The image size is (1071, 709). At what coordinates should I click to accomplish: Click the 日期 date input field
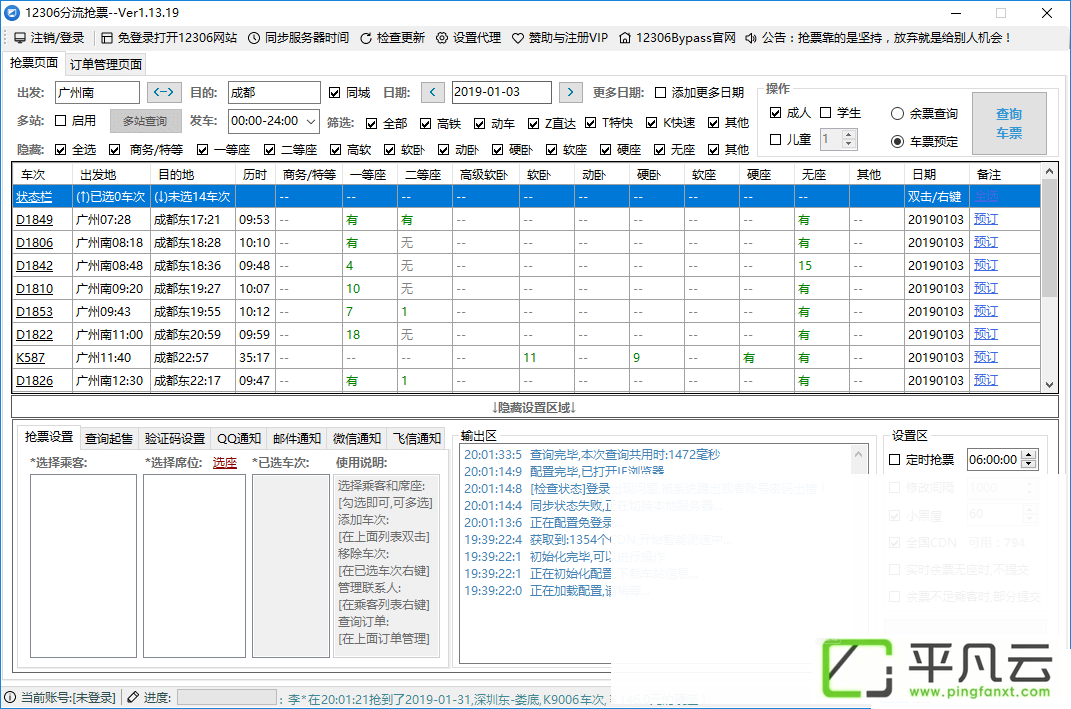[x=502, y=92]
